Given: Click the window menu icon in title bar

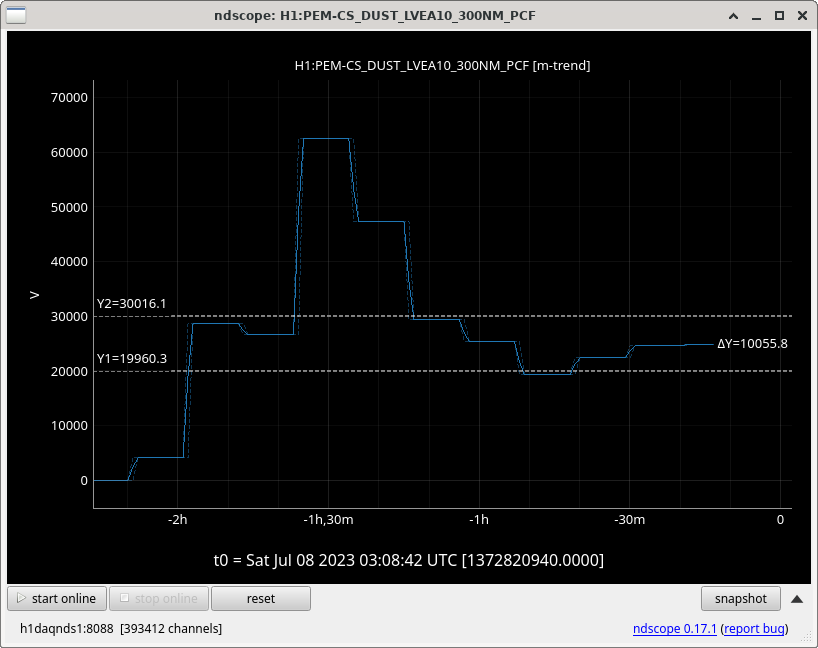Looking at the screenshot, I should (17, 15).
